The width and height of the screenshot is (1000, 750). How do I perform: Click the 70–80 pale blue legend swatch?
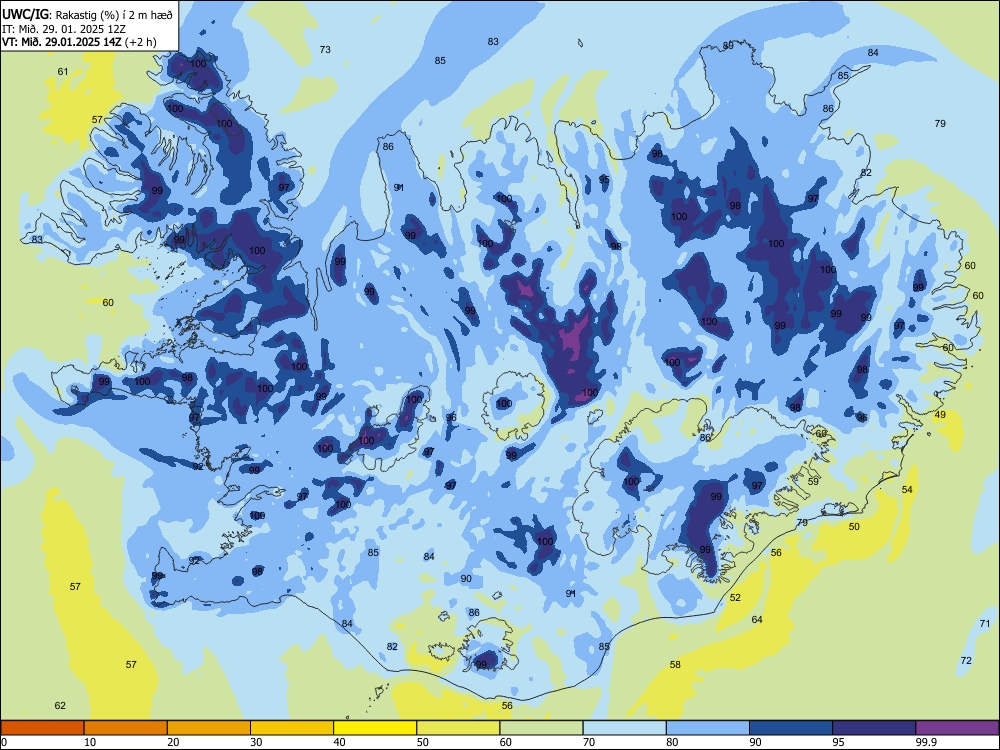(624, 728)
